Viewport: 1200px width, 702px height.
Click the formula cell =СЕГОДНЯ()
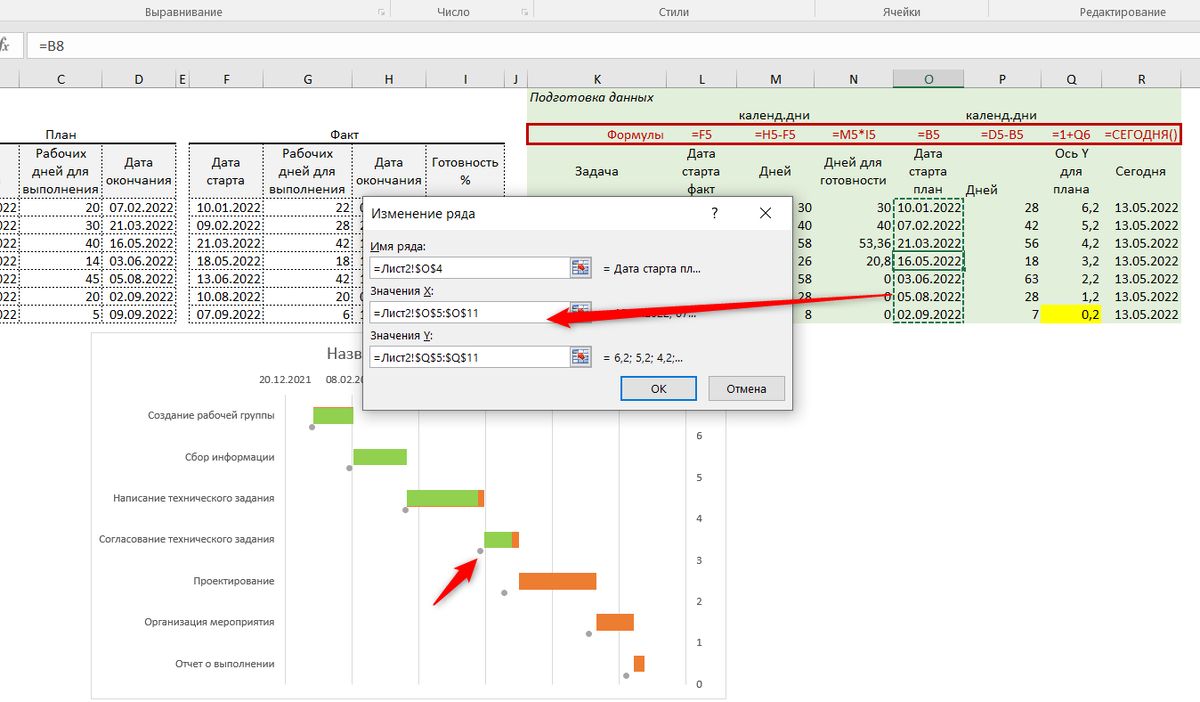click(x=1142, y=134)
